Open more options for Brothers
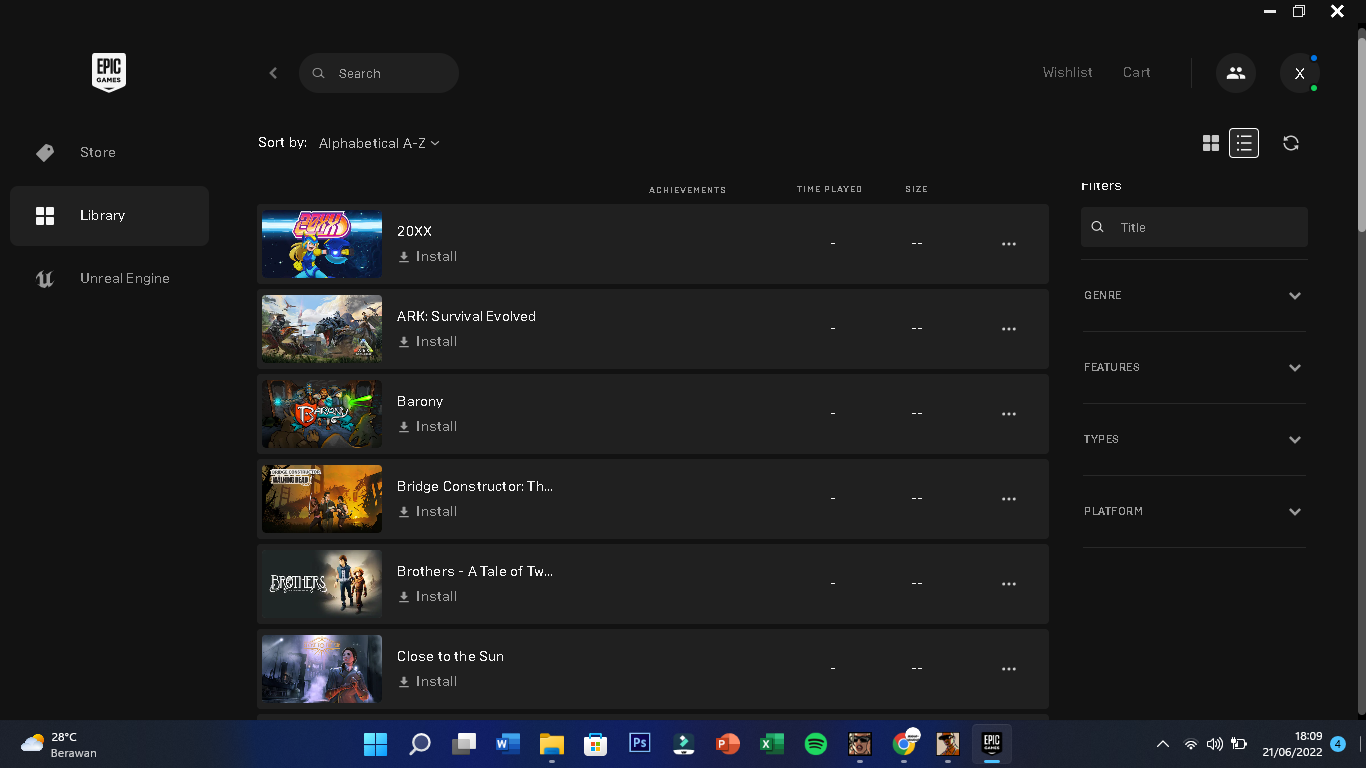1366x768 pixels. pyautogui.click(x=1009, y=584)
